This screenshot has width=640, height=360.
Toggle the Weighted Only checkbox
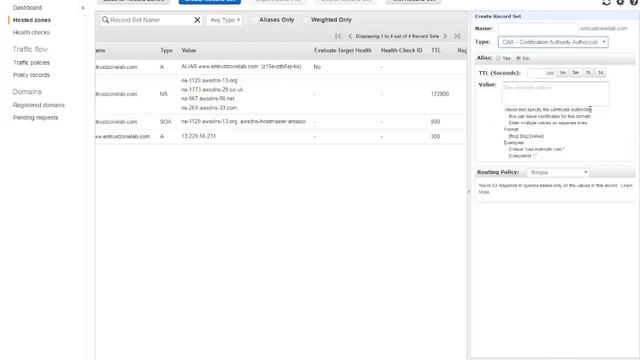[x=305, y=20]
